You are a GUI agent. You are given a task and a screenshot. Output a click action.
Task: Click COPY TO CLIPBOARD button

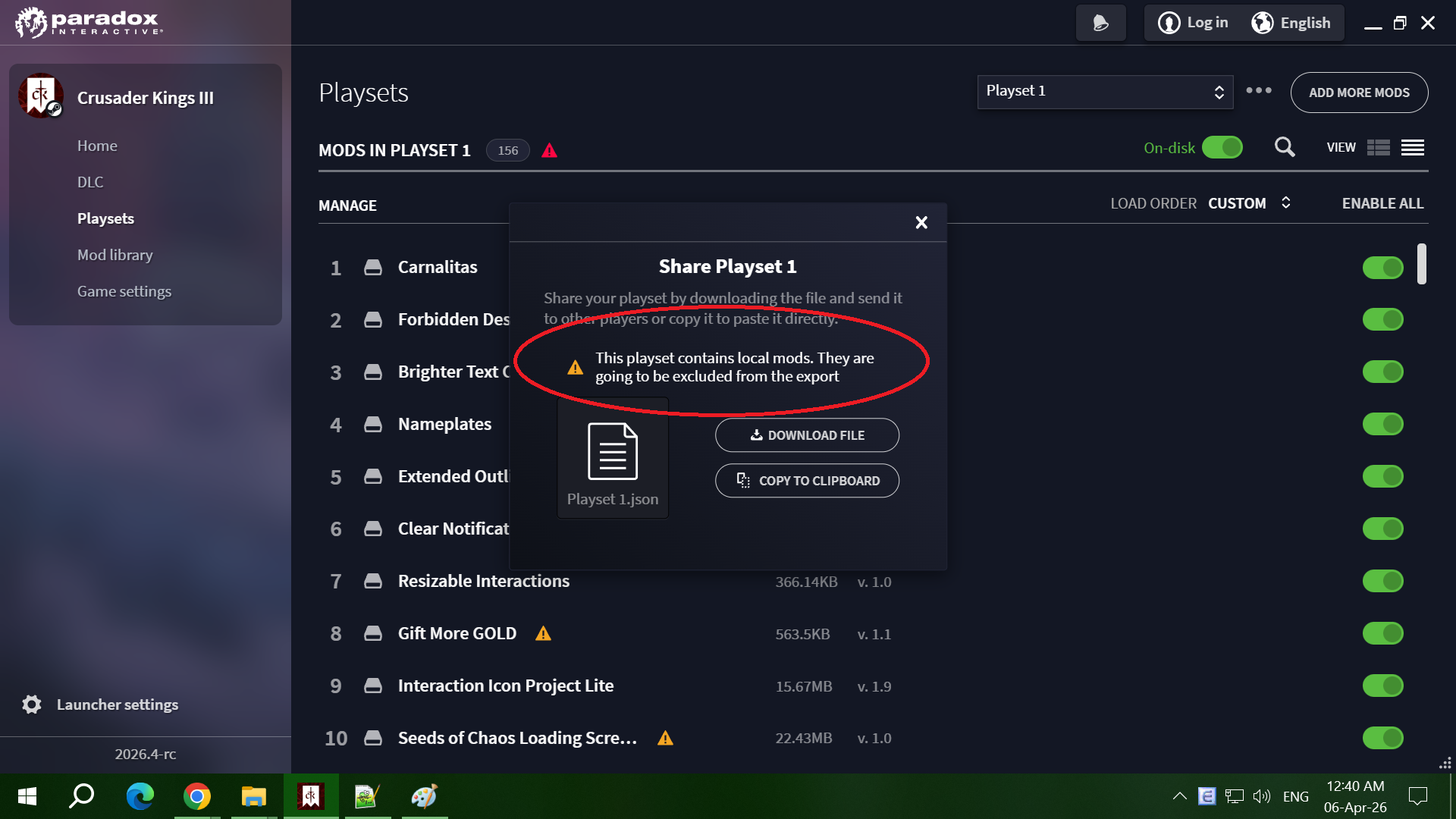click(807, 481)
